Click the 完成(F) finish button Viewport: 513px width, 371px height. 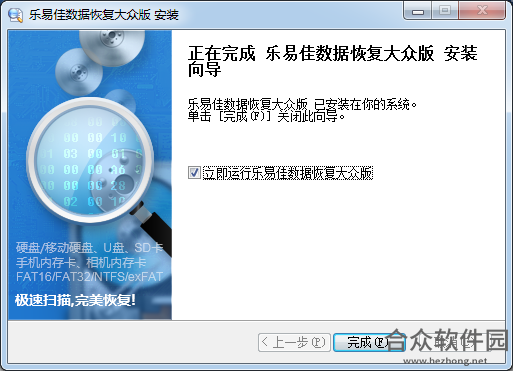(x=369, y=342)
